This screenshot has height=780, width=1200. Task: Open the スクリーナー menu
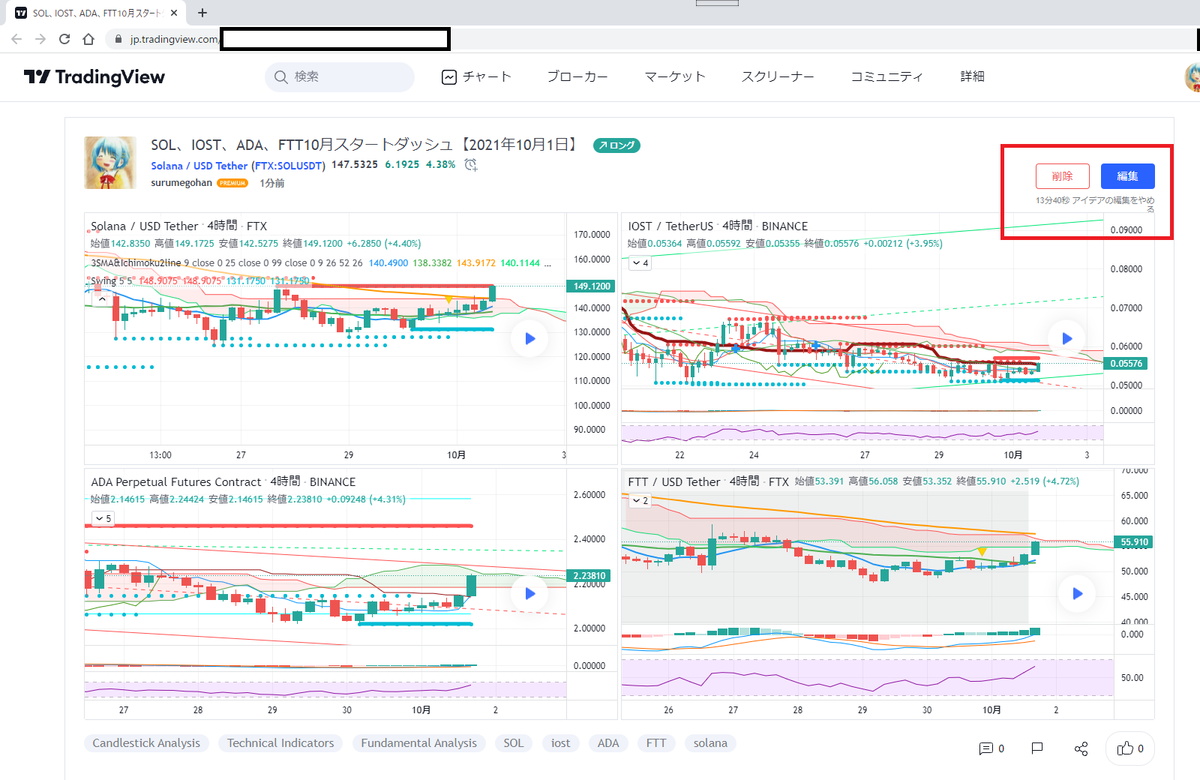(x=777, y=77)
